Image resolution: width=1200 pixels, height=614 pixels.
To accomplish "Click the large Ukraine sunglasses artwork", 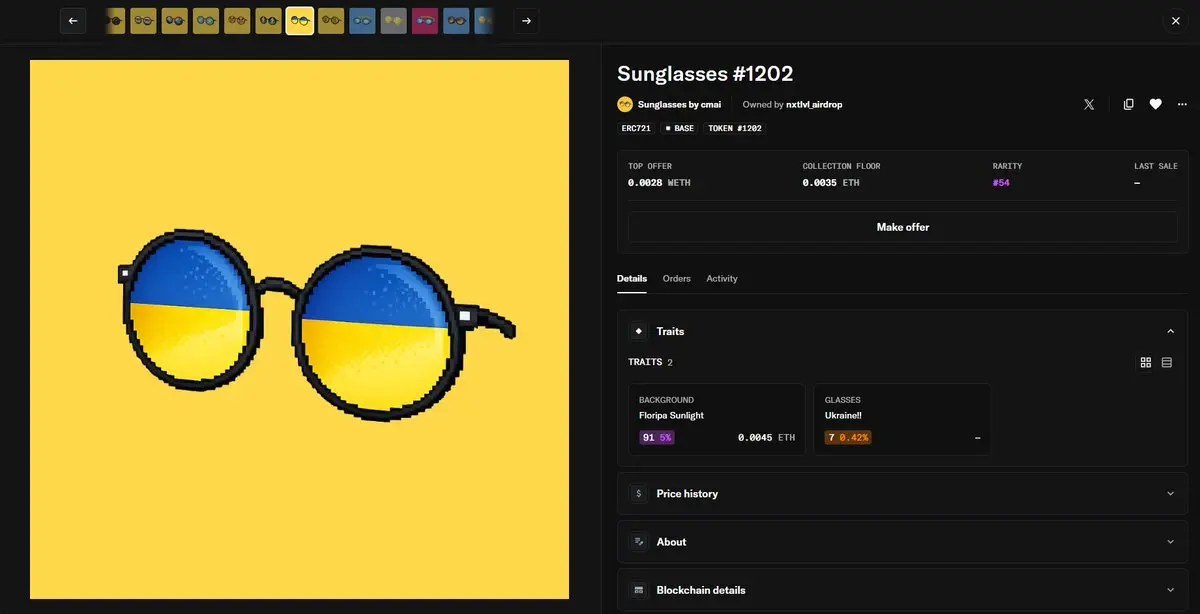I will pos(299,329).
